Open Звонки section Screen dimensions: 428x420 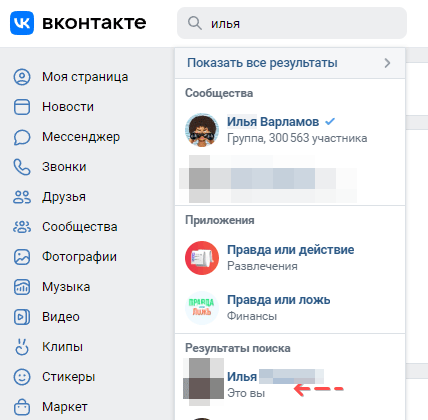click(x=64, y=167)
